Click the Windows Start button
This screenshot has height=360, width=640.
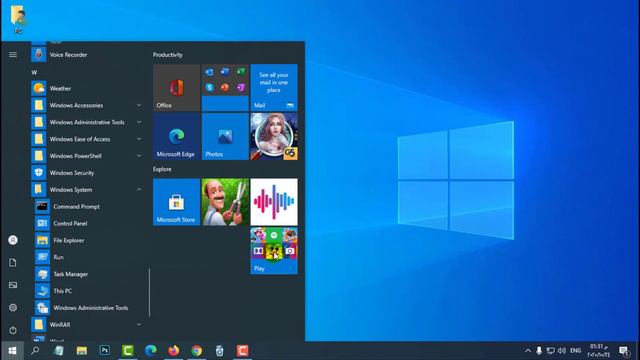(12, 351)
